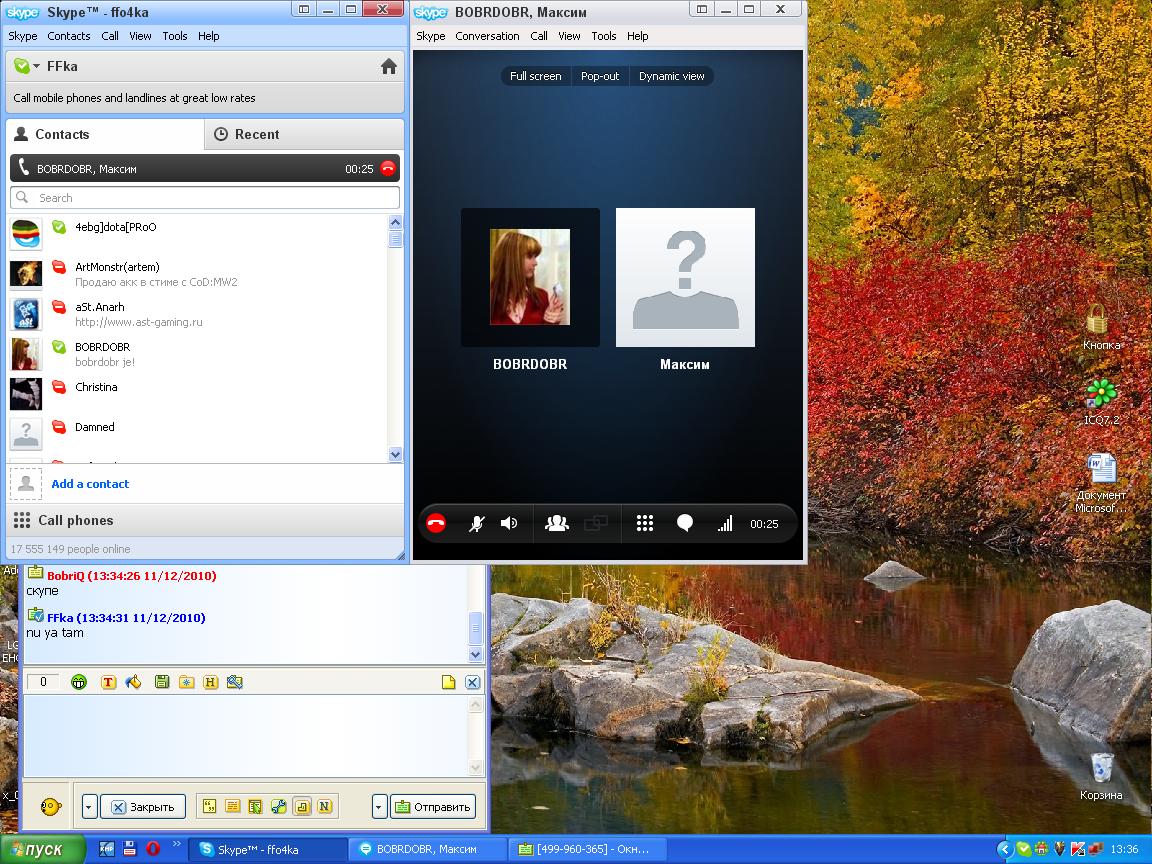
Task: Click the key icon in chat toolbar
Action: tap(234, 682)
